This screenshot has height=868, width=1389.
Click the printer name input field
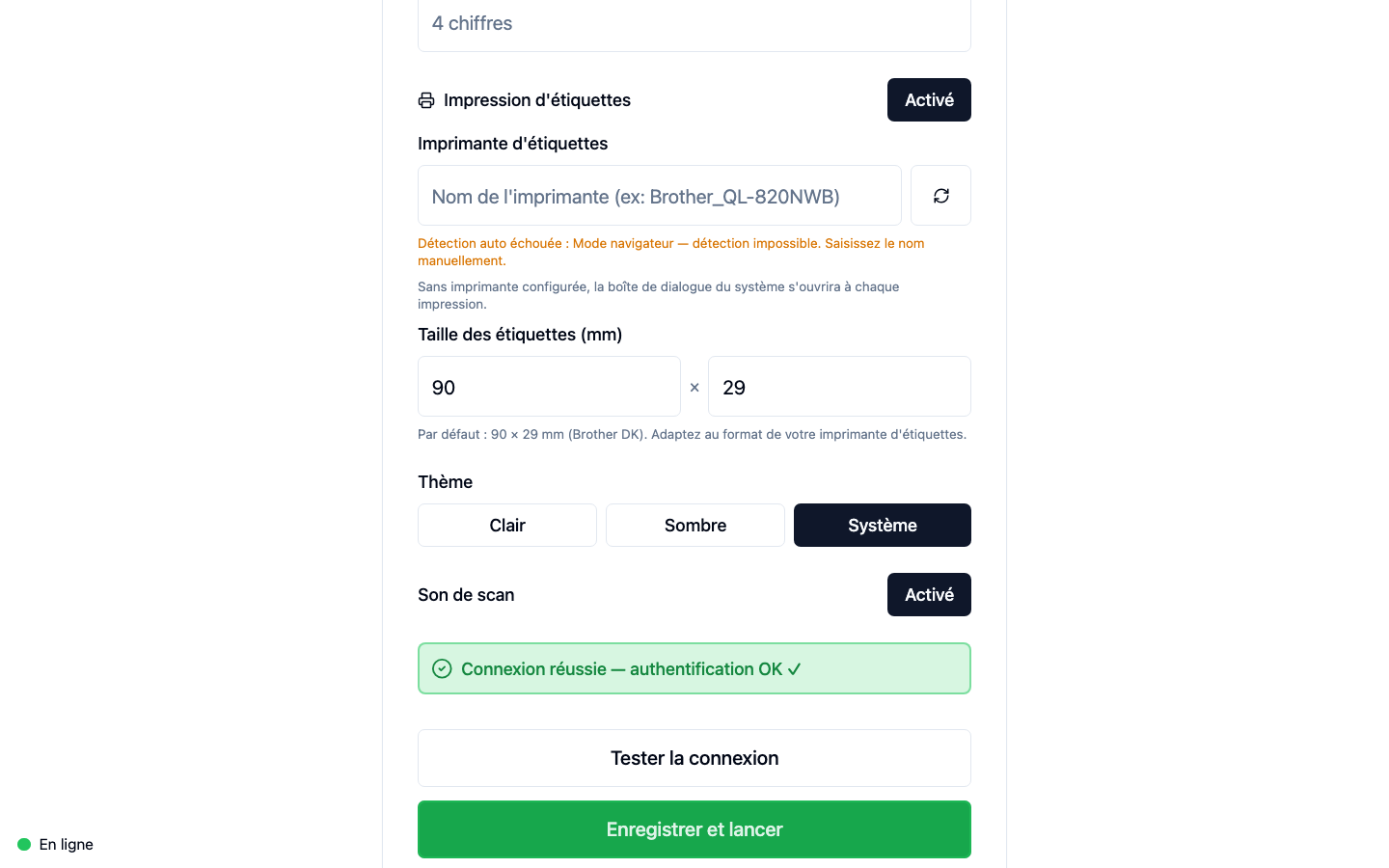coord(659,195)
